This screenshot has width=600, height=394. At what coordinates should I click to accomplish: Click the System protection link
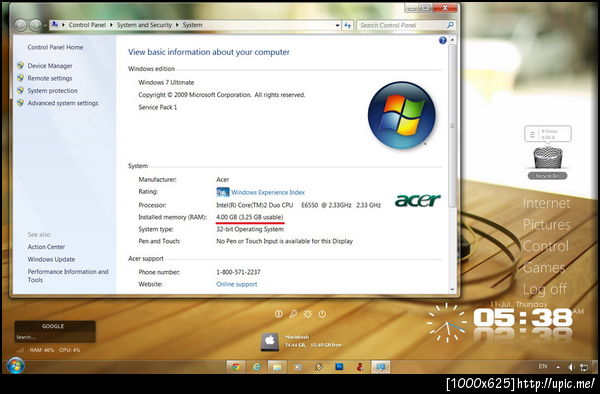(52, 91)
